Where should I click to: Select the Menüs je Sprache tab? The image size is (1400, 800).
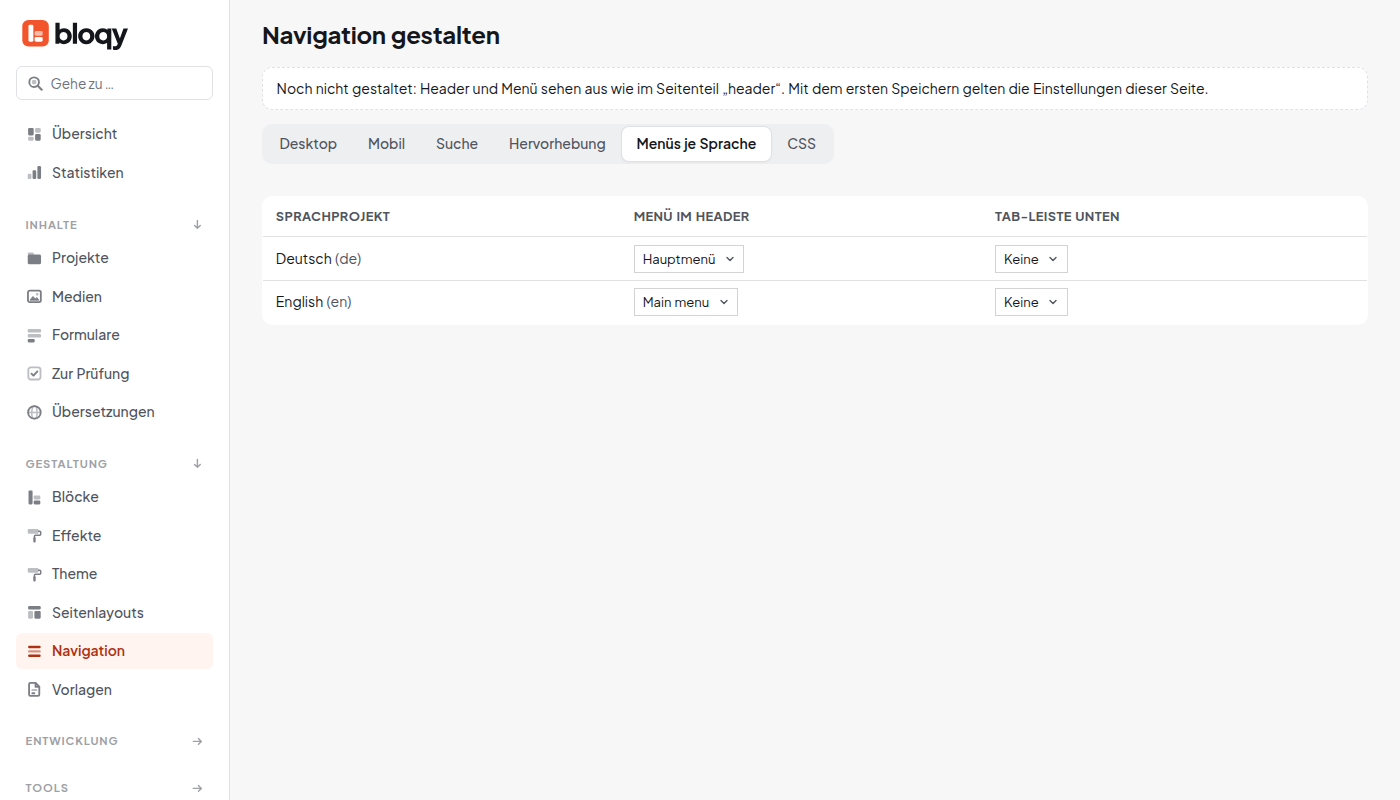pyautogui.click(x=696, y=144)
